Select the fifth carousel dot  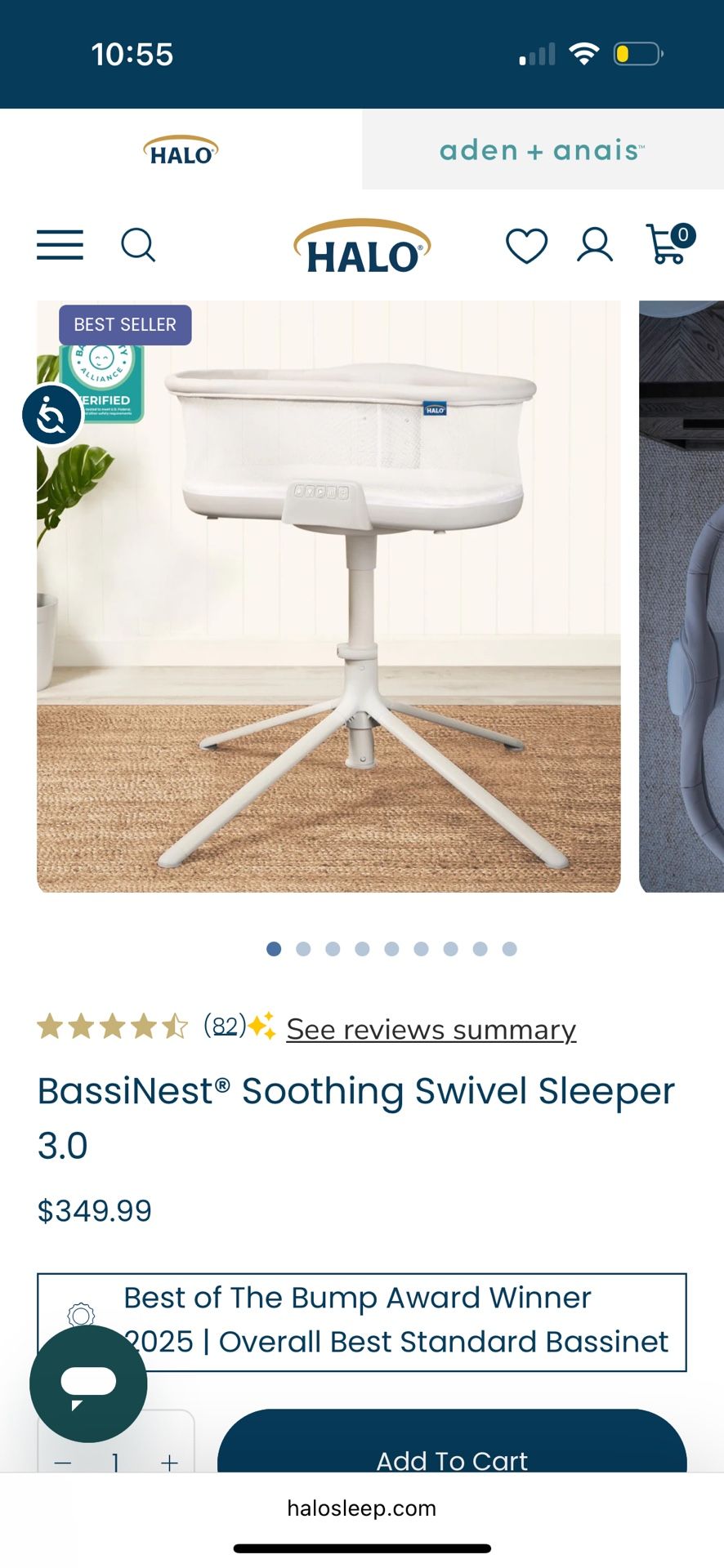[x=391, y=948]
